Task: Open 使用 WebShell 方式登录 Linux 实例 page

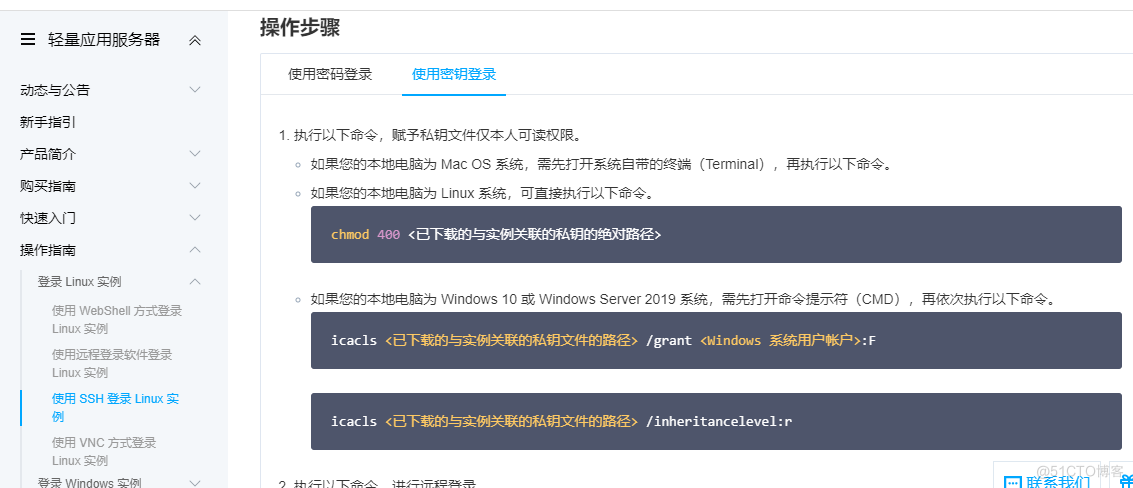Action: [x=117, y=320]
